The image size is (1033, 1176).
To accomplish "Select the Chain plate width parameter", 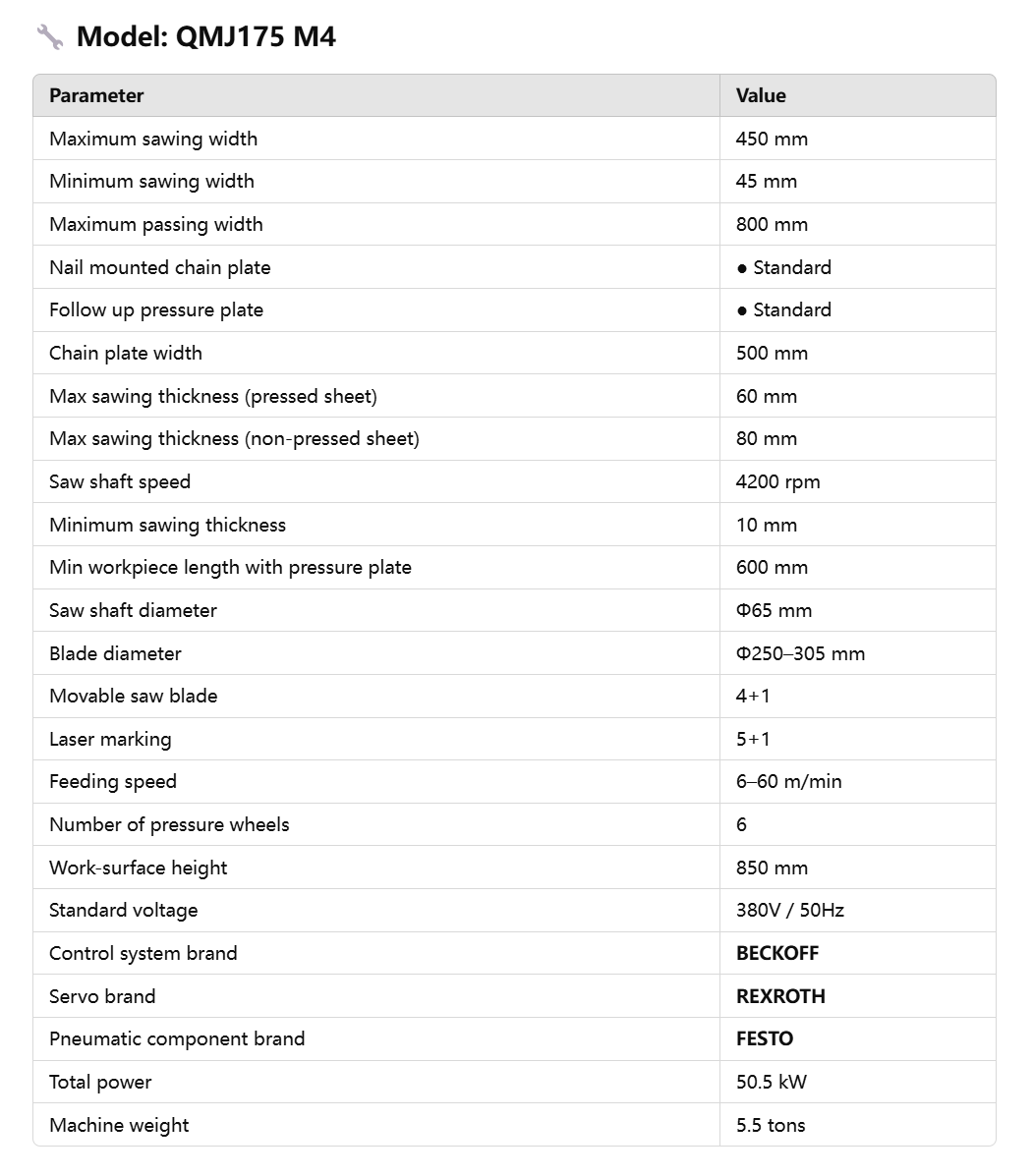I will pos(125,354).
